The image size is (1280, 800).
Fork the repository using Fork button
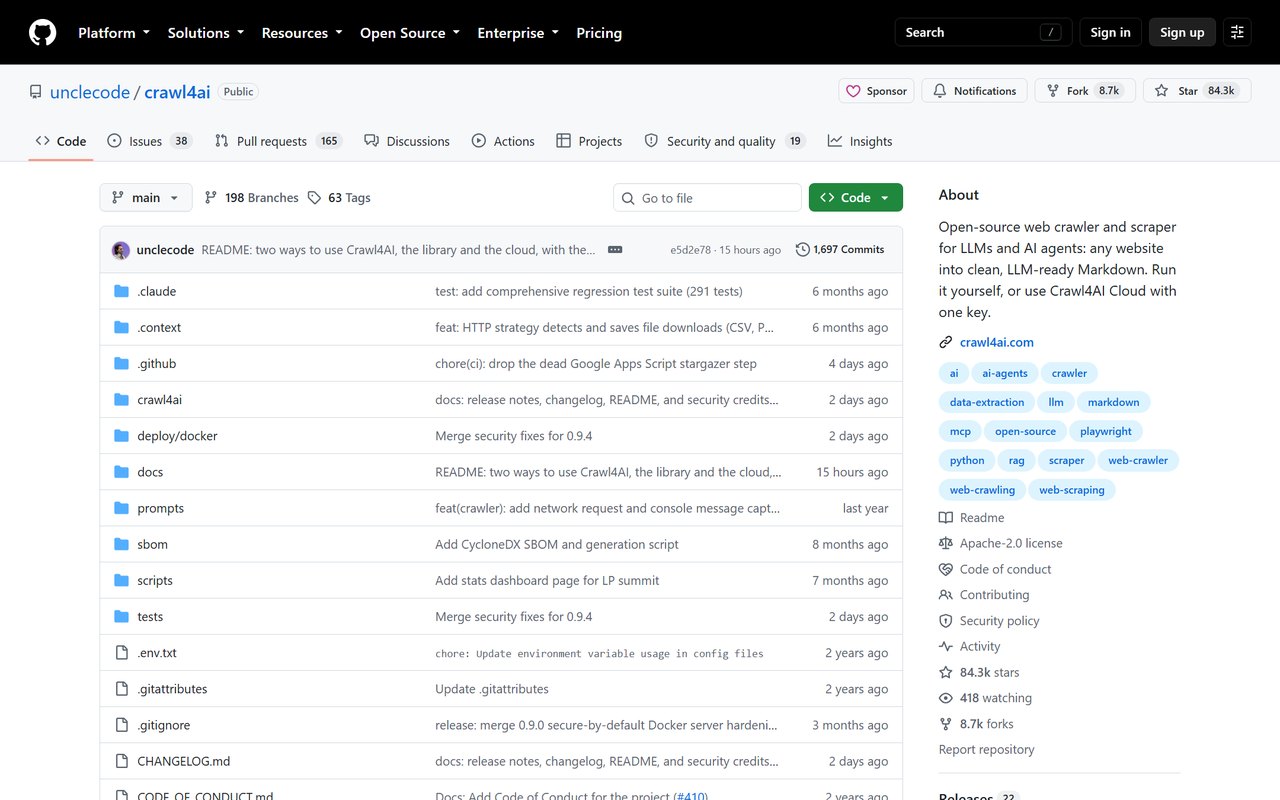(1085, 91)
